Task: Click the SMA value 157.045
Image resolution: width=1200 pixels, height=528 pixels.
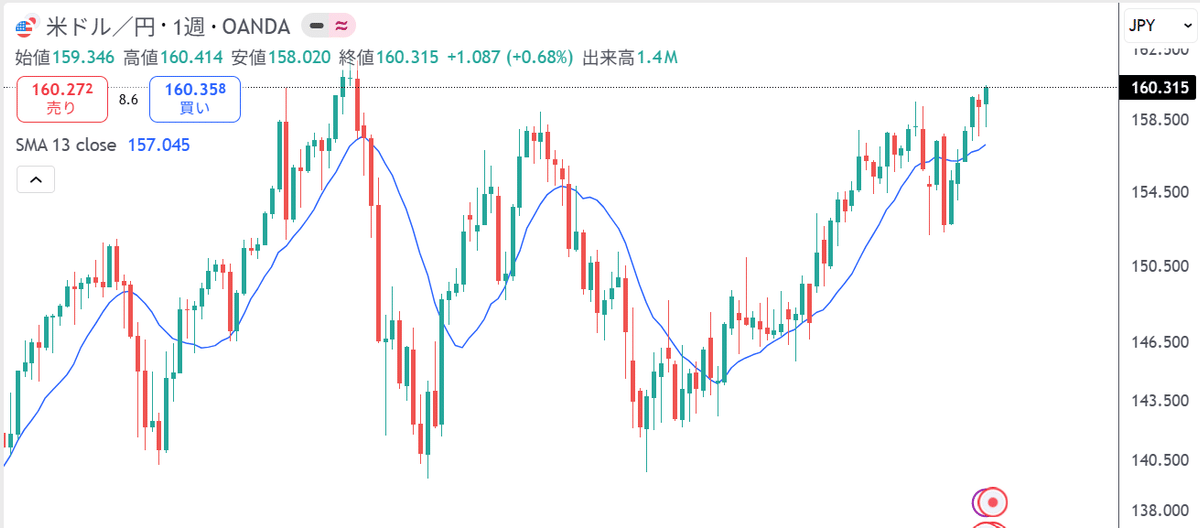Action: [x=159, y=145]
